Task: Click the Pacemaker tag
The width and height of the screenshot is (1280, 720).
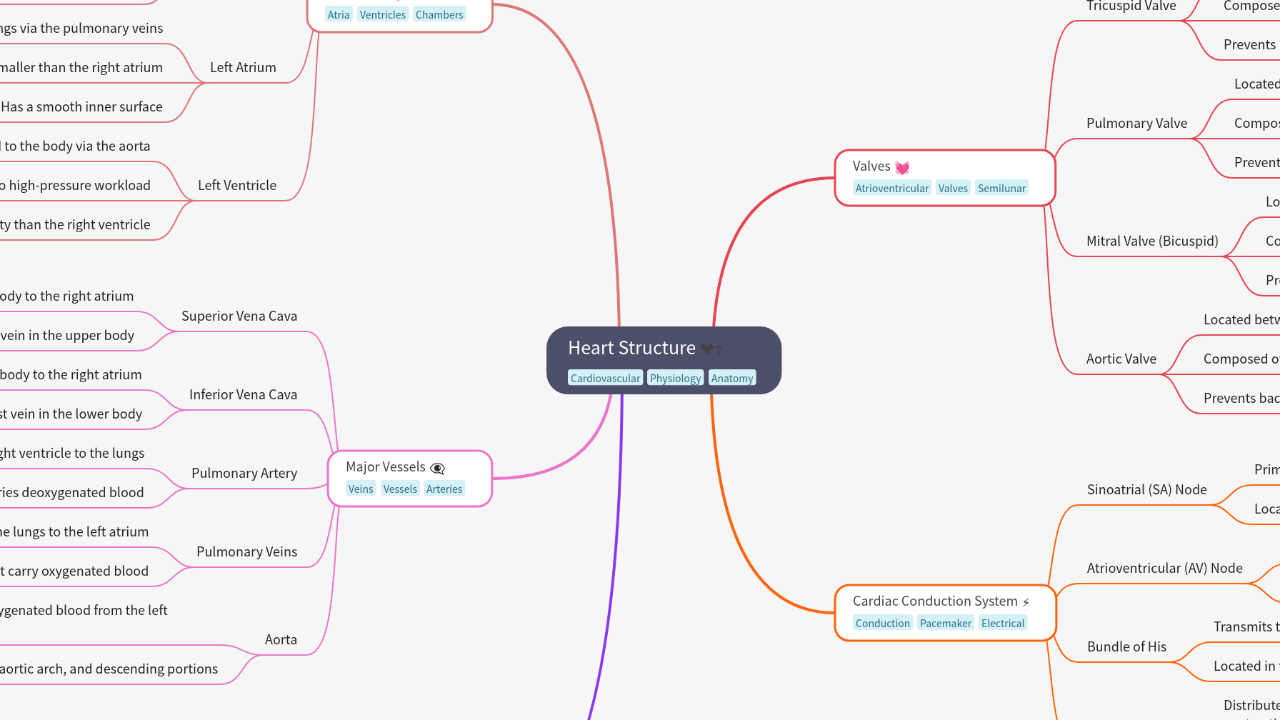Action: 945,623
